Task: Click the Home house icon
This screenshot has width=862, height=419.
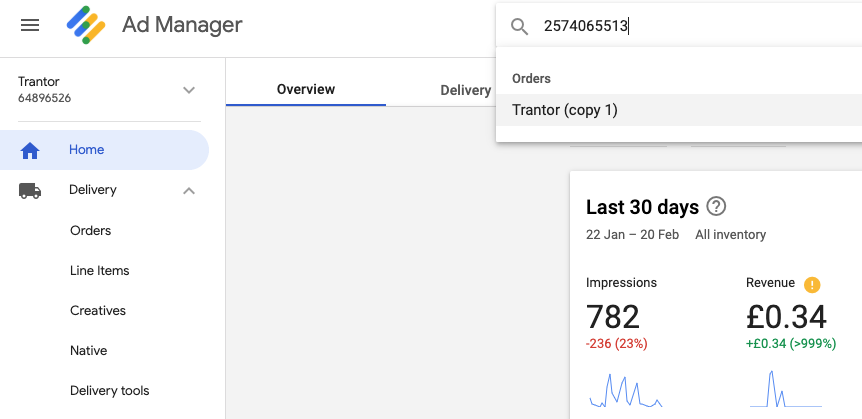Action: pyautogui.click(x=30, y=150)
